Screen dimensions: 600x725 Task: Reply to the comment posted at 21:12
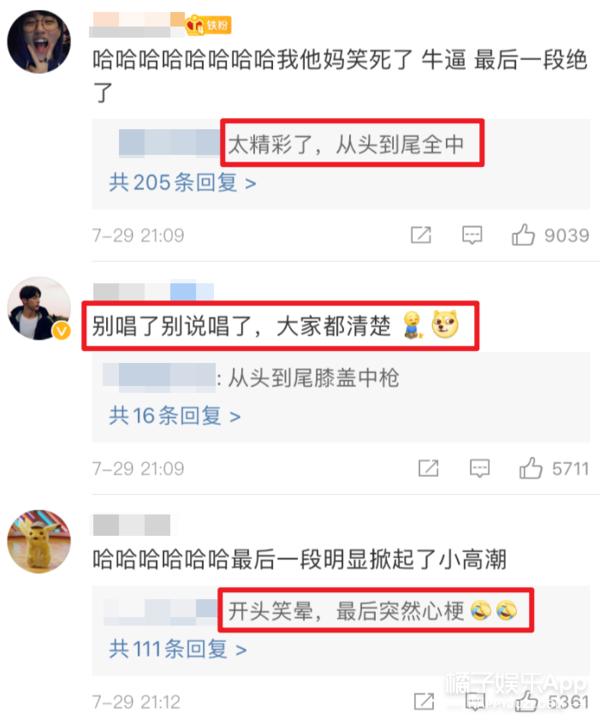[x=475, y=701]
